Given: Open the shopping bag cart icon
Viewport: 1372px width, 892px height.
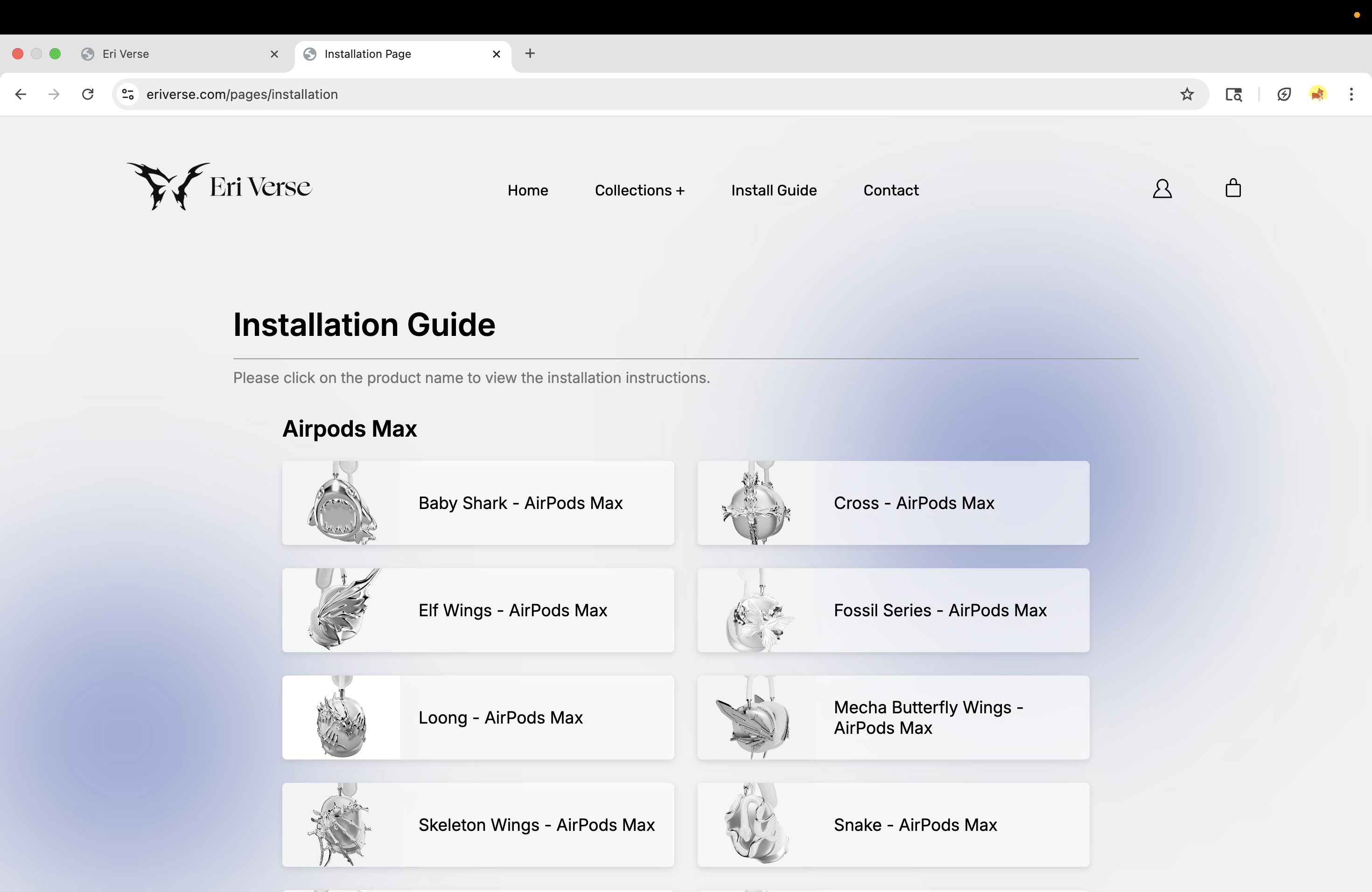Looking at the screenshot, I should (x=1232, y=188).
